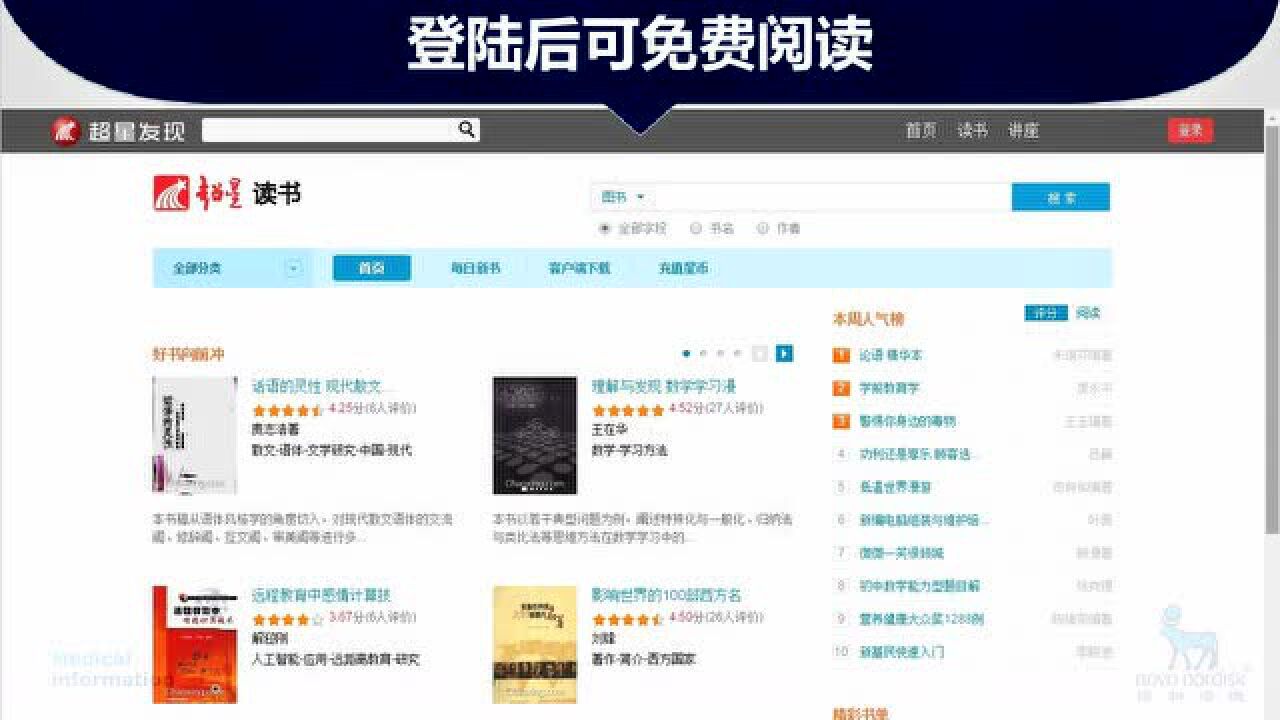Click rating text 4.52分(27人评价)

(716, 409)
